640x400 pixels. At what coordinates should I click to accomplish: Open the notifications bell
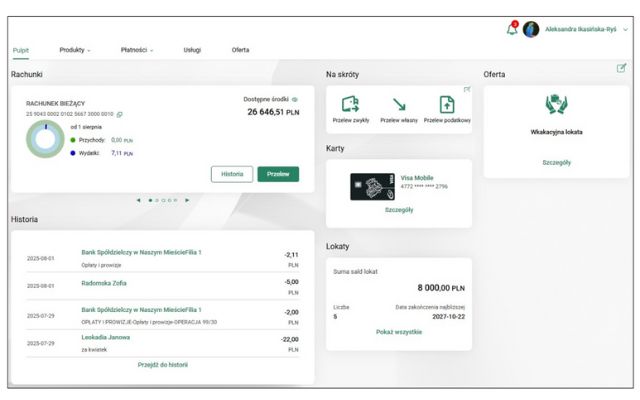pyautogui.click(x=512, y=29)
